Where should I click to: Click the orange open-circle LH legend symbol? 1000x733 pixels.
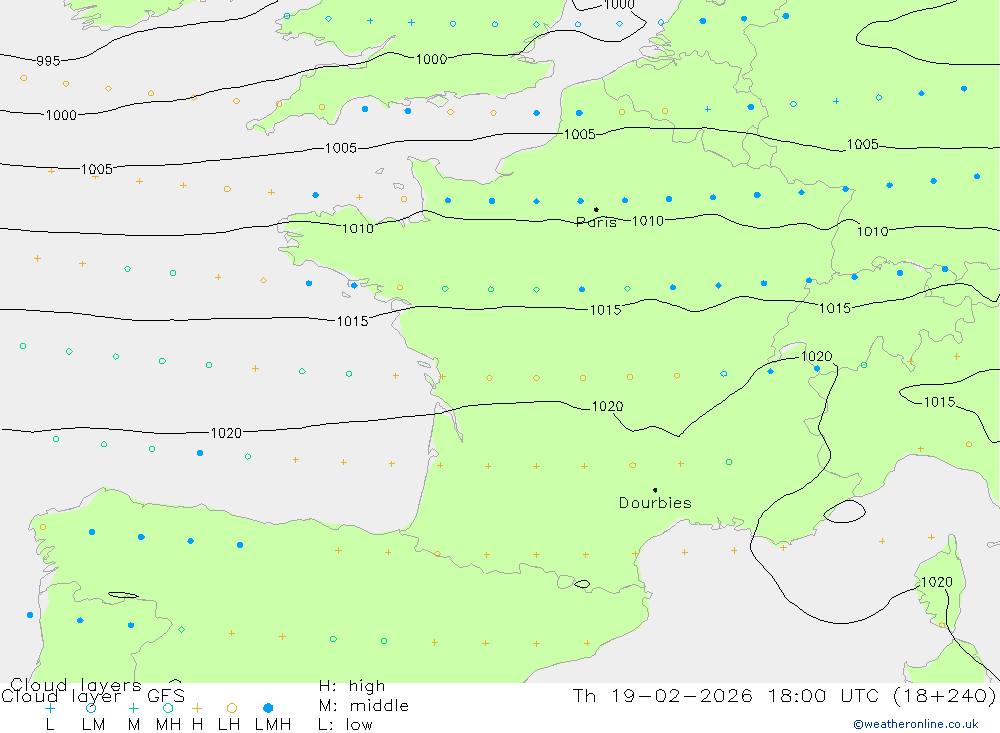pos(232,708)
